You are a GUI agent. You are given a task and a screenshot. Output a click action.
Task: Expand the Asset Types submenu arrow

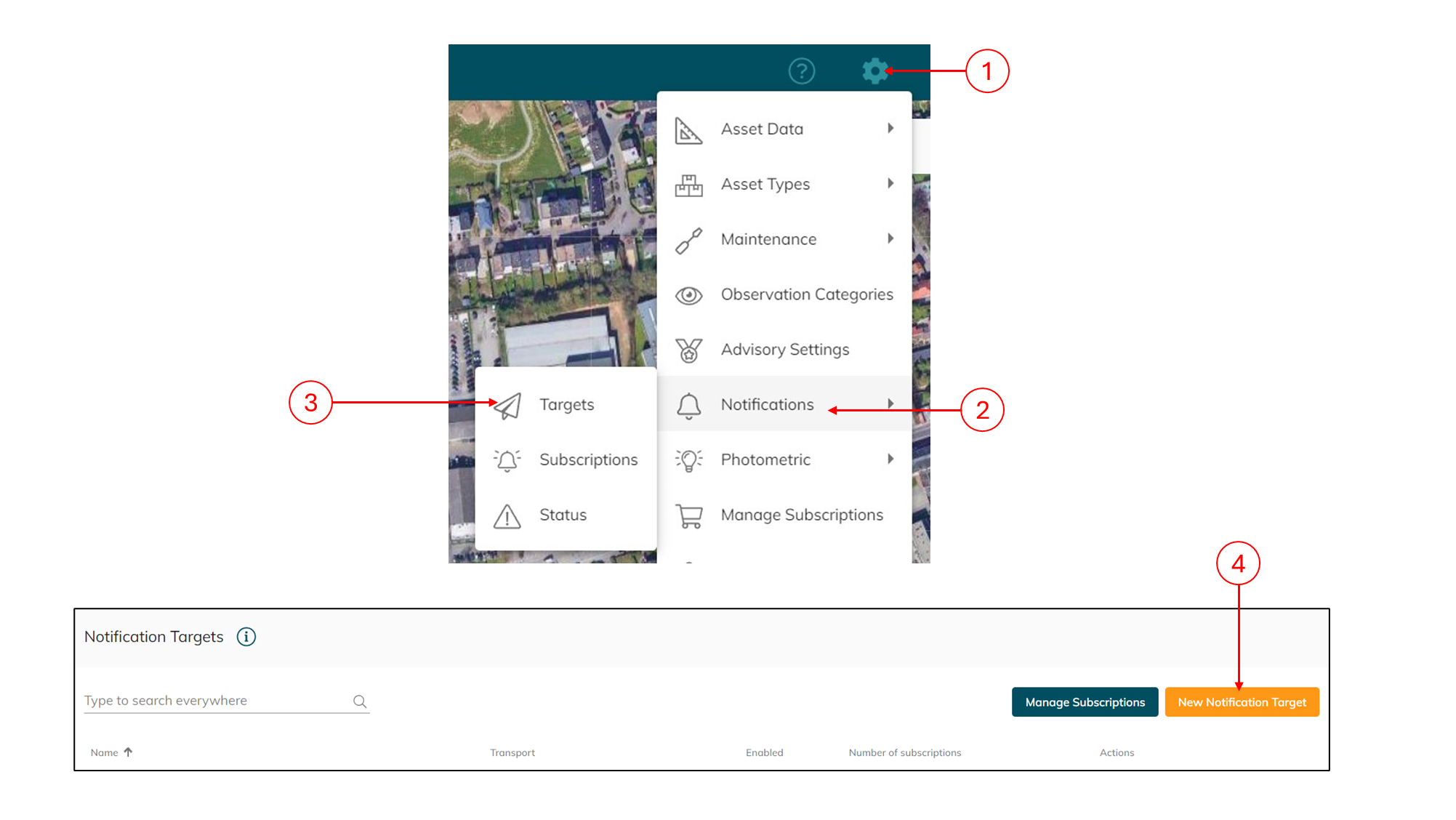click(890, 184)
